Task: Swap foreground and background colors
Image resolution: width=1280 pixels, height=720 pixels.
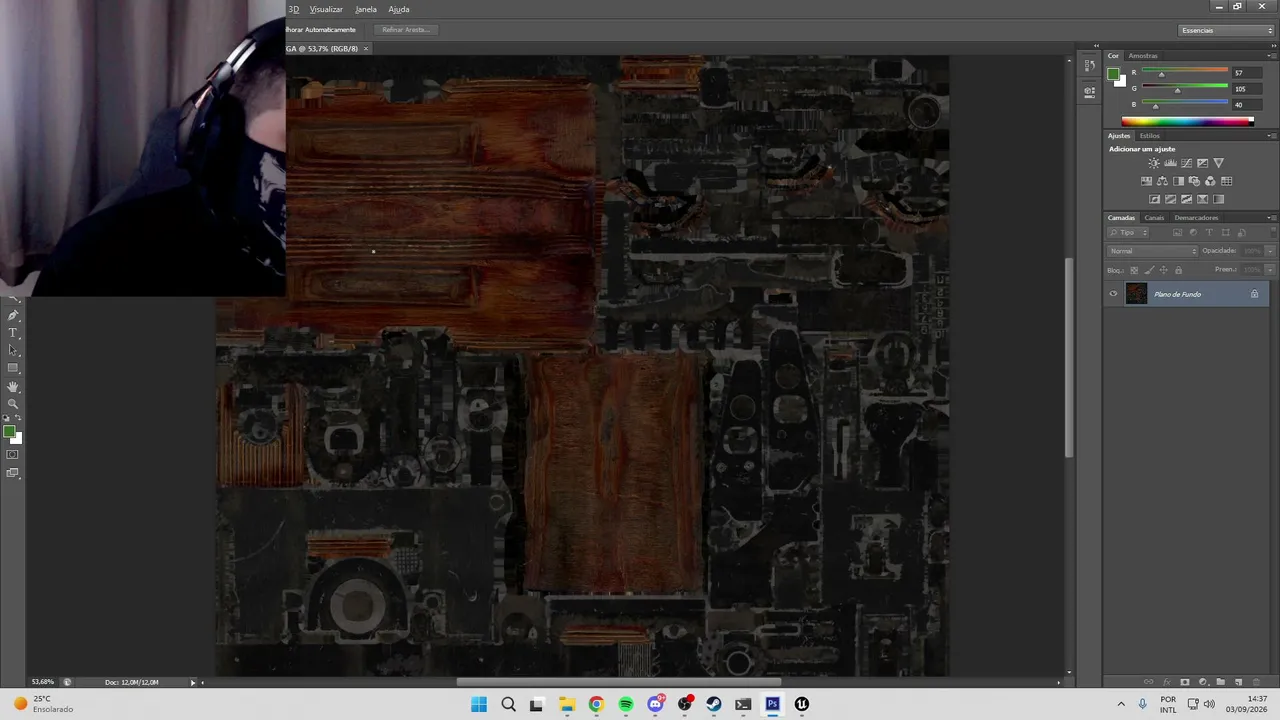Action: point(17,419)
